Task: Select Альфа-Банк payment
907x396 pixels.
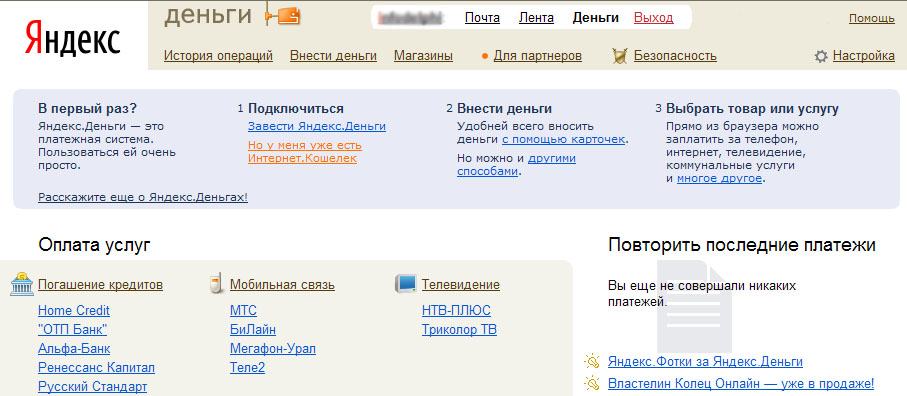Action: (x=74, y=349)
